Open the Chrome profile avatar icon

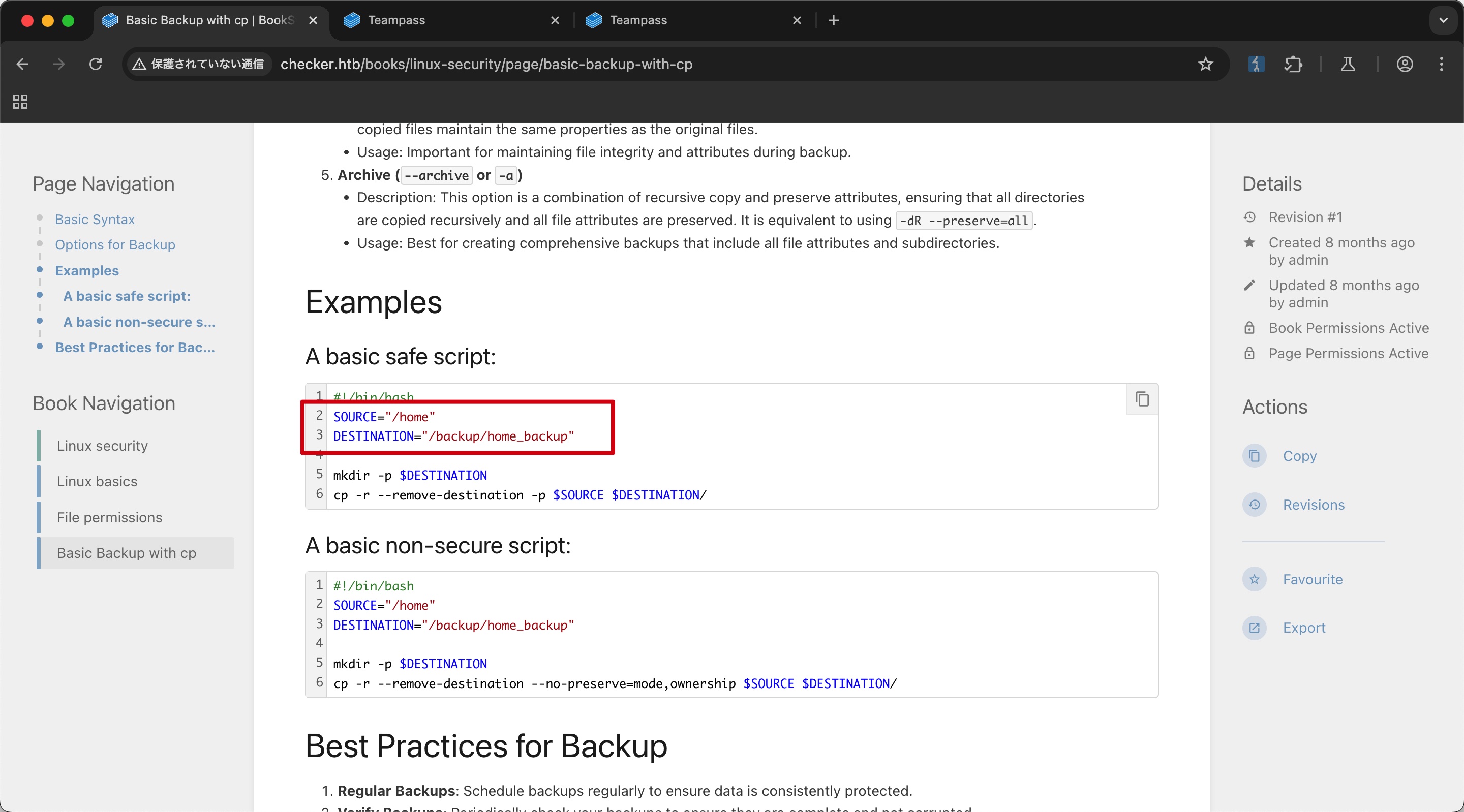coord(1405,64)
